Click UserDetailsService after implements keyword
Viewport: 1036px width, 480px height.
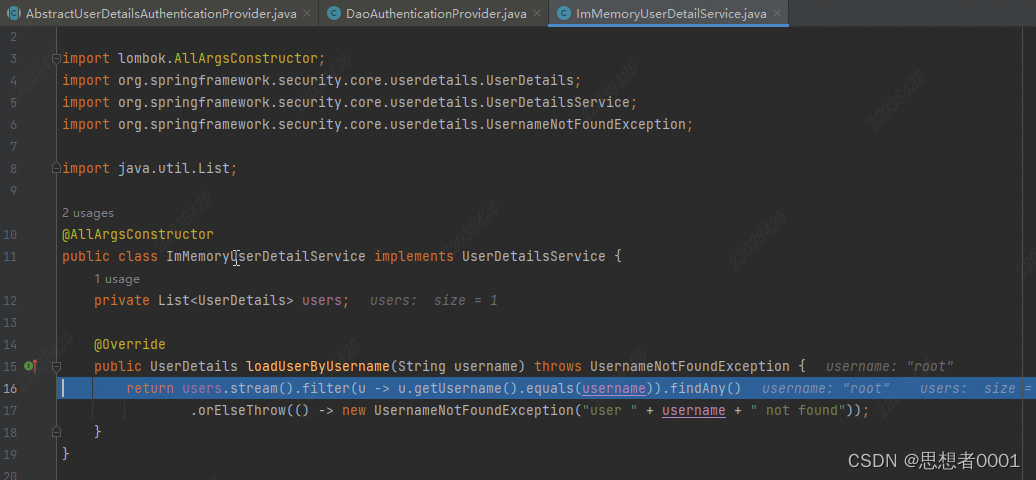(534, 256)
